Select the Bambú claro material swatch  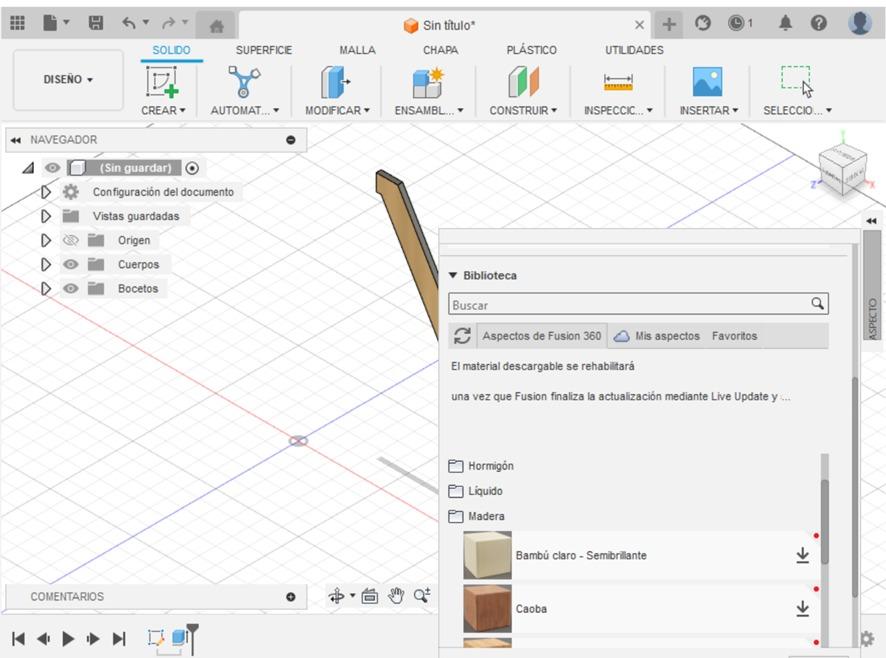coord(487,555)
